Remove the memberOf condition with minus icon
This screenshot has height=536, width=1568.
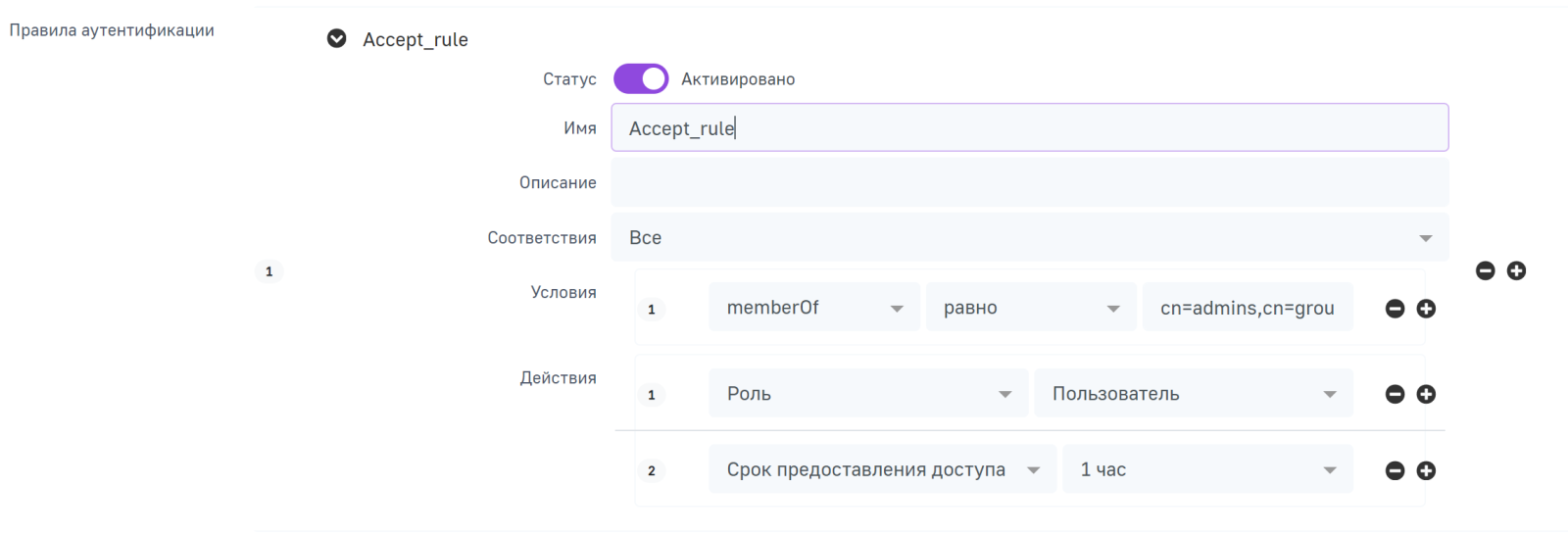[x=1395, y=309]
